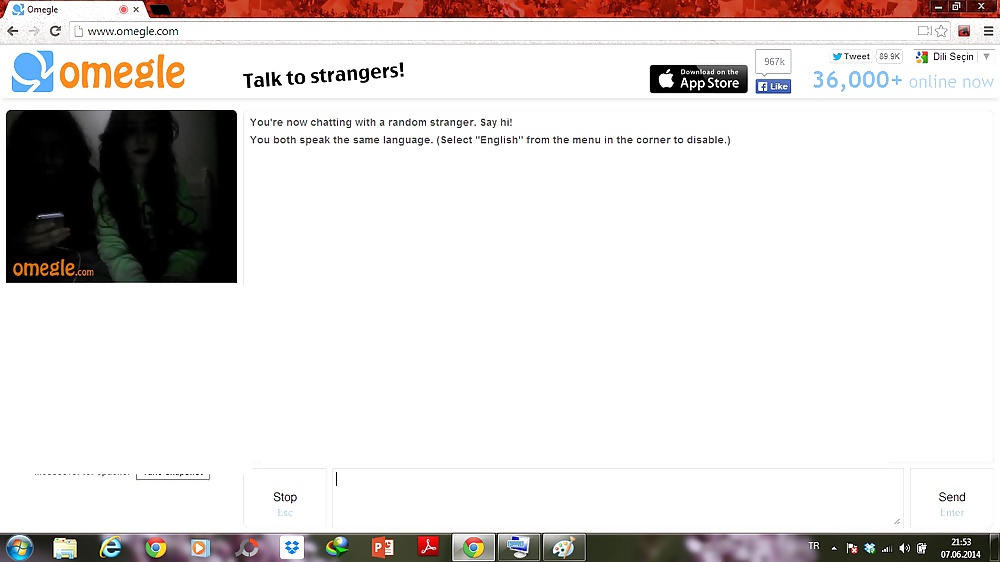This screenshot has width=1000, height=562.
Task: Stop the current chat
Action: click(285, 498)
